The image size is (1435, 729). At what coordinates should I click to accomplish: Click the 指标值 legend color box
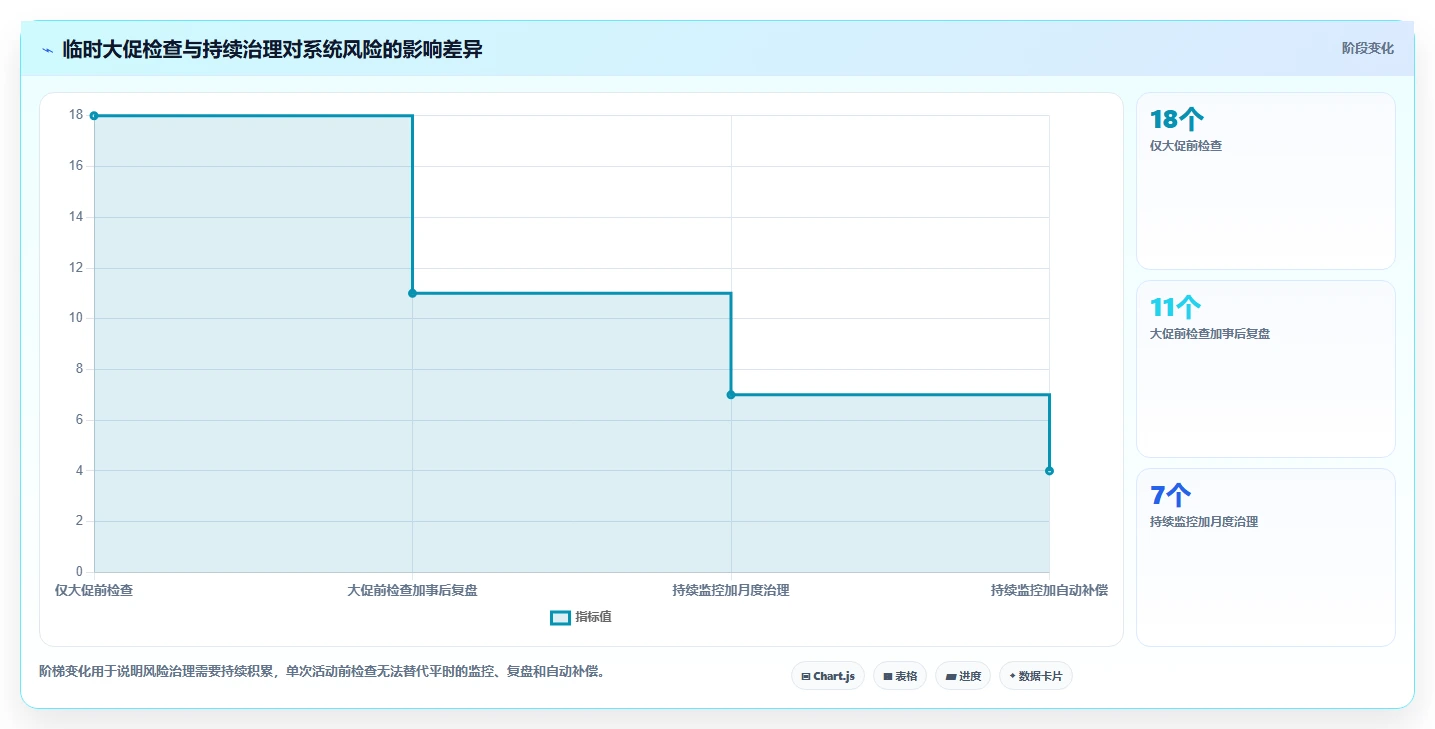pyautogui.click(x=560, y=617)
